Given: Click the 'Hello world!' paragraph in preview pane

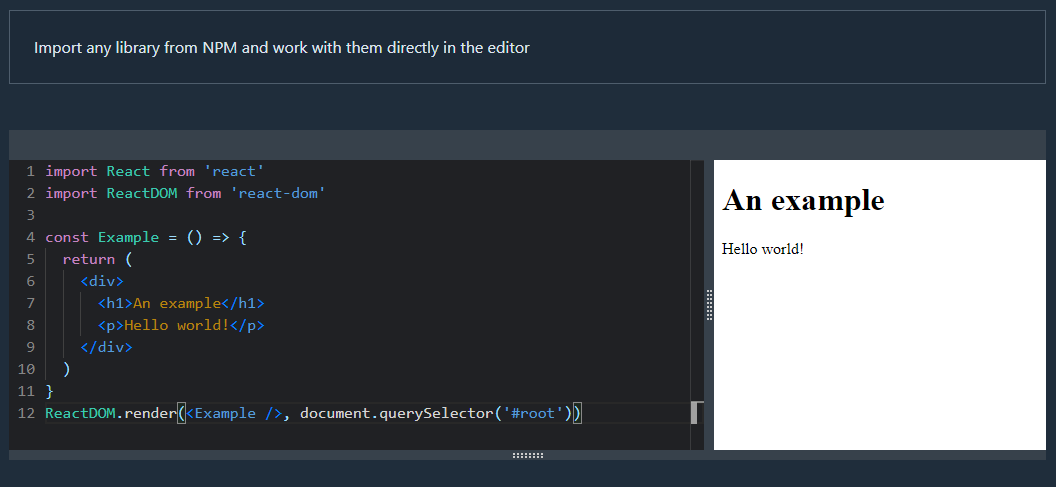Looking at the screenshot, I should point(762,249).
